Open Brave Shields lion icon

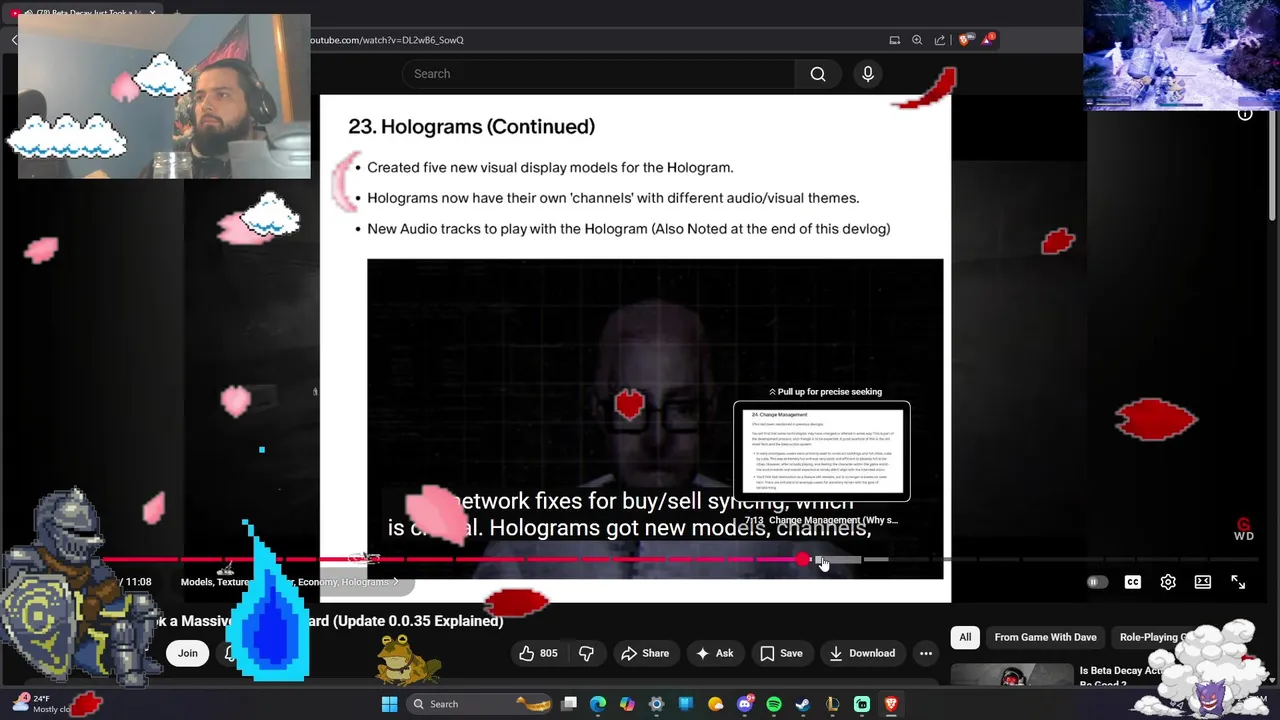tap(964, 40)
